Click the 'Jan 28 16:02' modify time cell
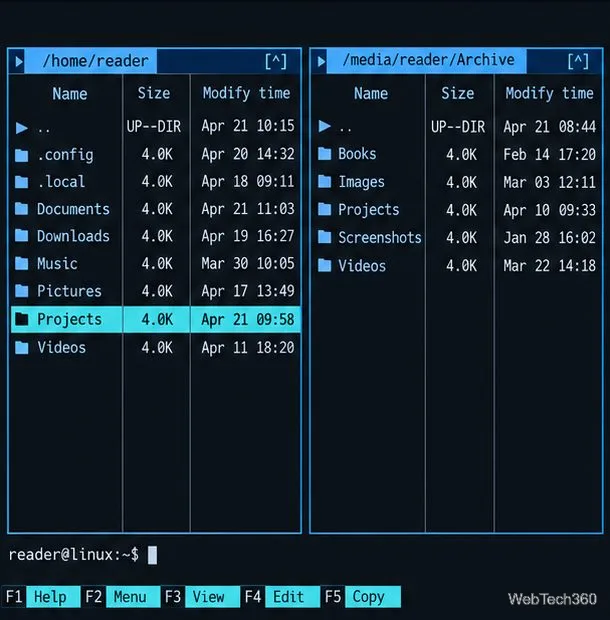Viewport: 610px width, 620px height. click(x=549, y=238)
